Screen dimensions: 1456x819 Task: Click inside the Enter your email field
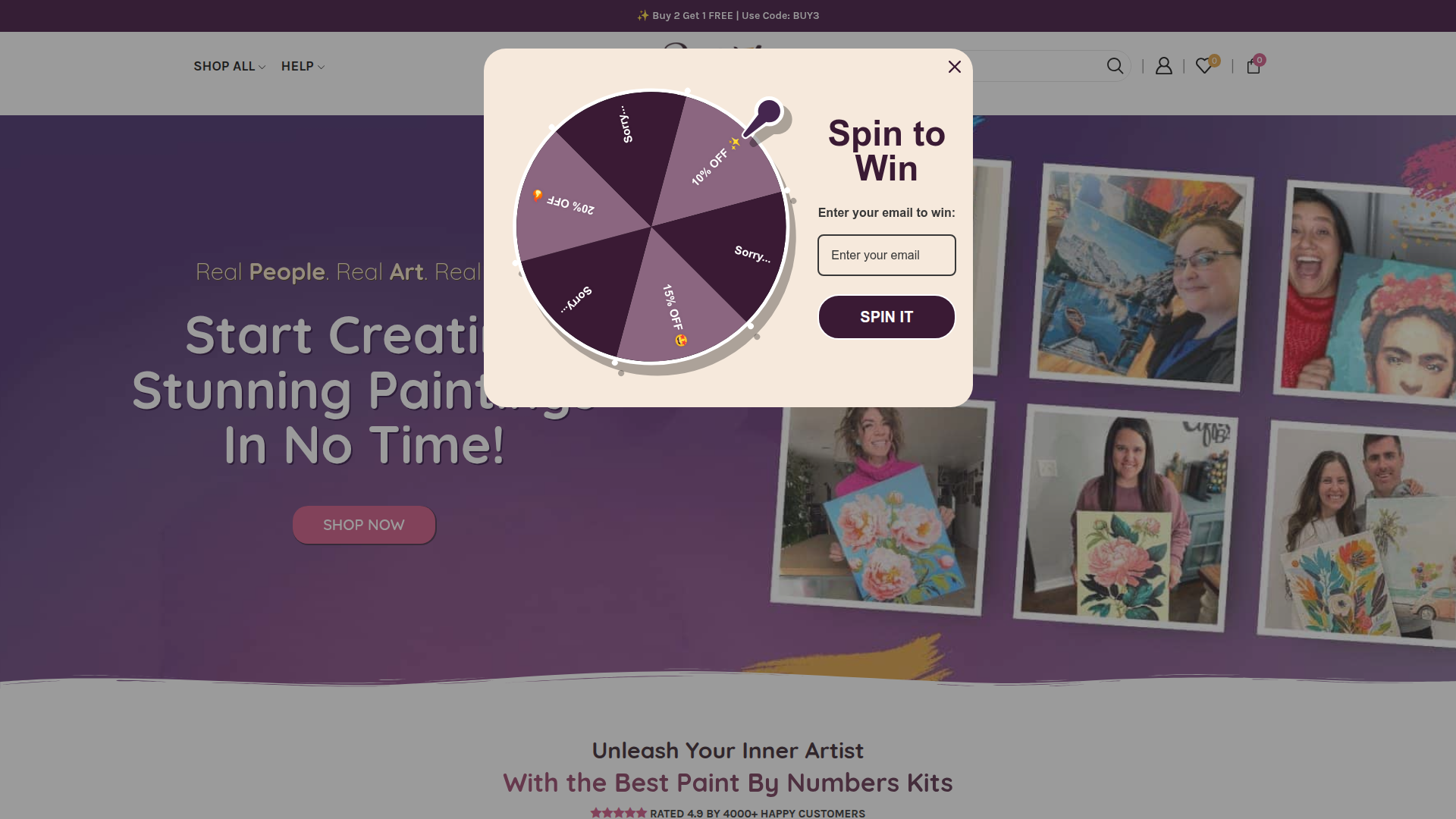pyautogui.click(x=886, y=255)
